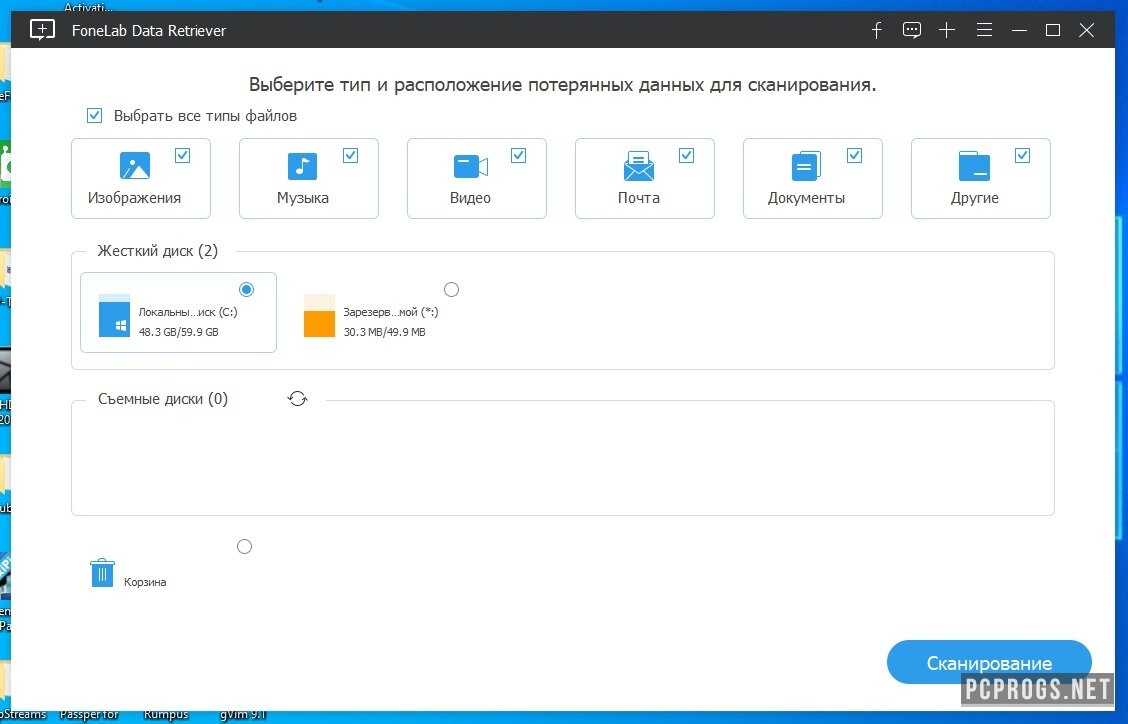1128x724 pixels.
Task: Disable the Documents checkbox
Action: [x=854, y=155]
